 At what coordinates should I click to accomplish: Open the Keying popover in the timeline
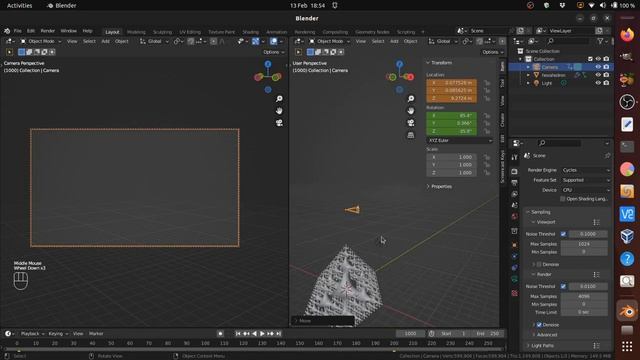(58, 334)
